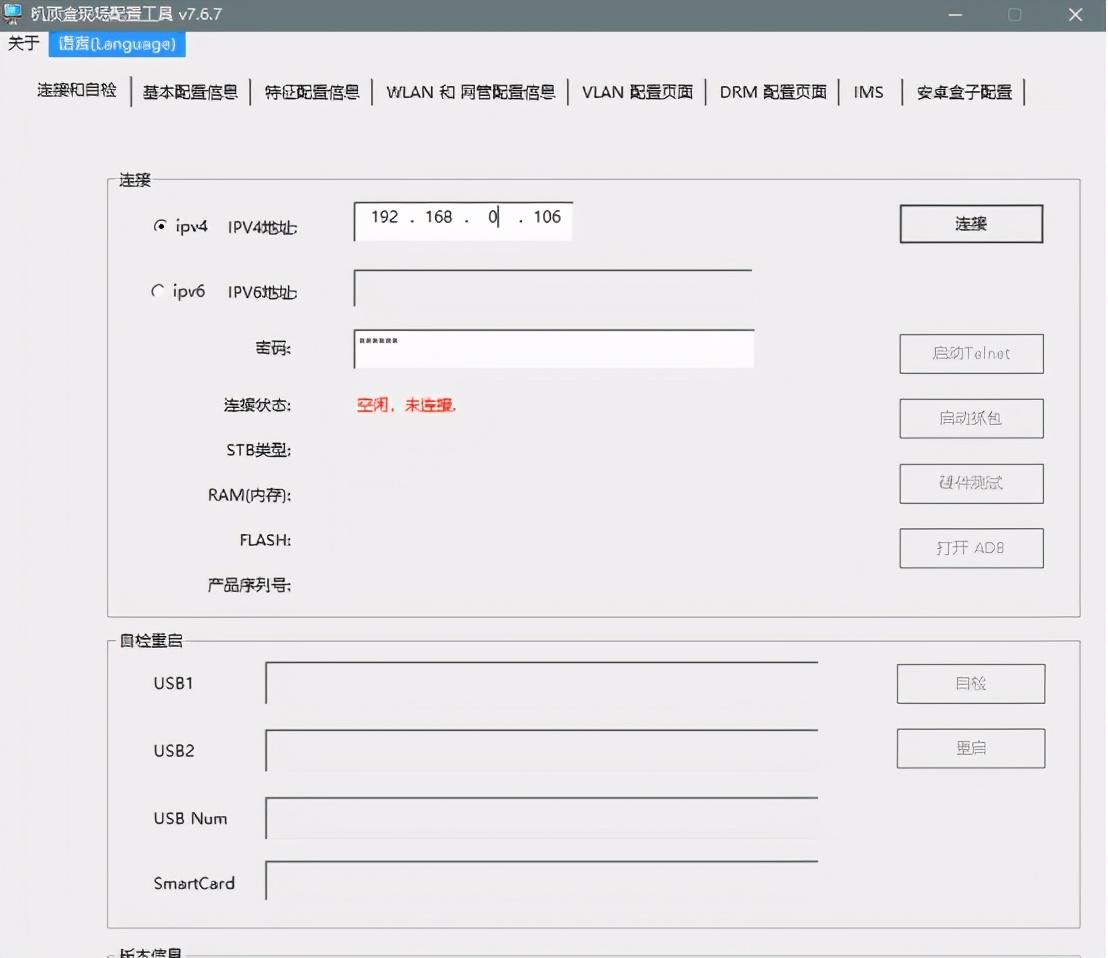Click the 连接 connect button

pos(971,224)
